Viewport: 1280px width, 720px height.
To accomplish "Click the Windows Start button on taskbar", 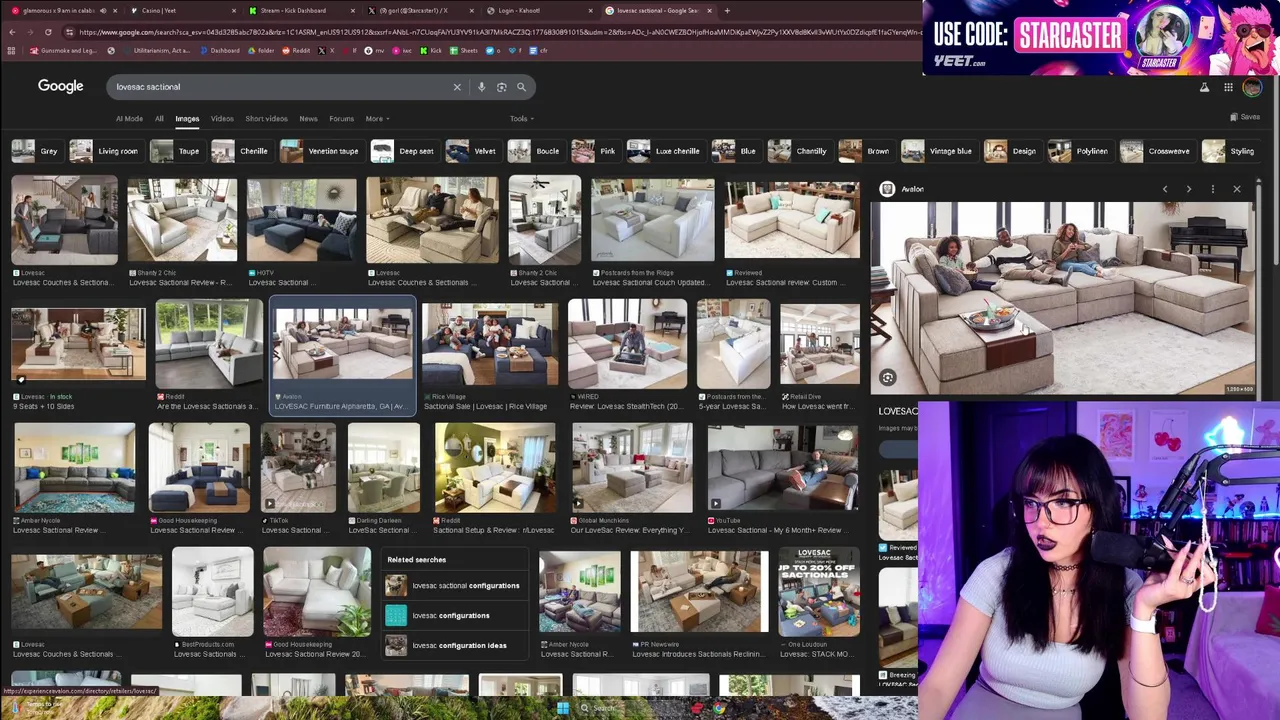I will [563, 709].
